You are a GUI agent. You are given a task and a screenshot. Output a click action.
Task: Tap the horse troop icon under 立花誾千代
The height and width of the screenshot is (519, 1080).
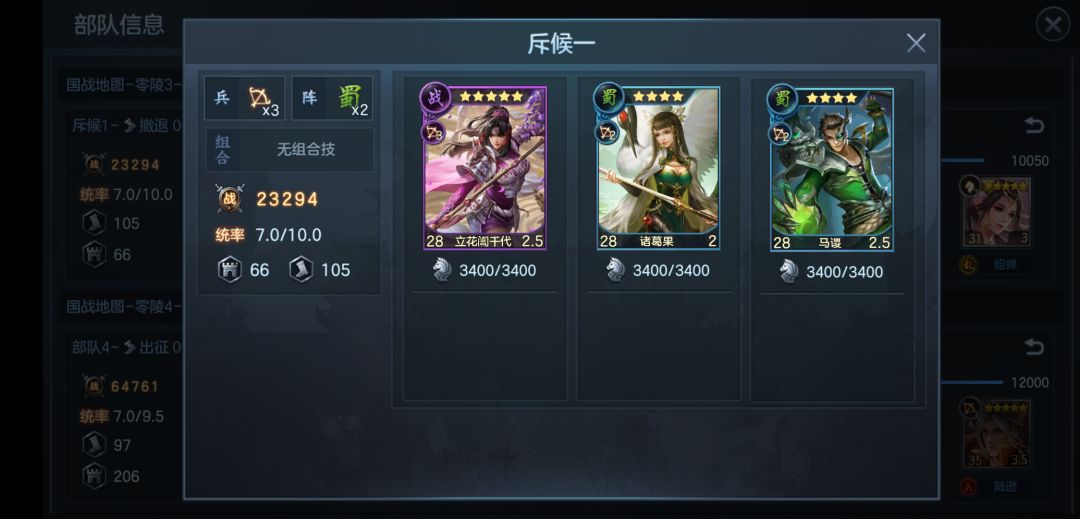coord(442,270)
